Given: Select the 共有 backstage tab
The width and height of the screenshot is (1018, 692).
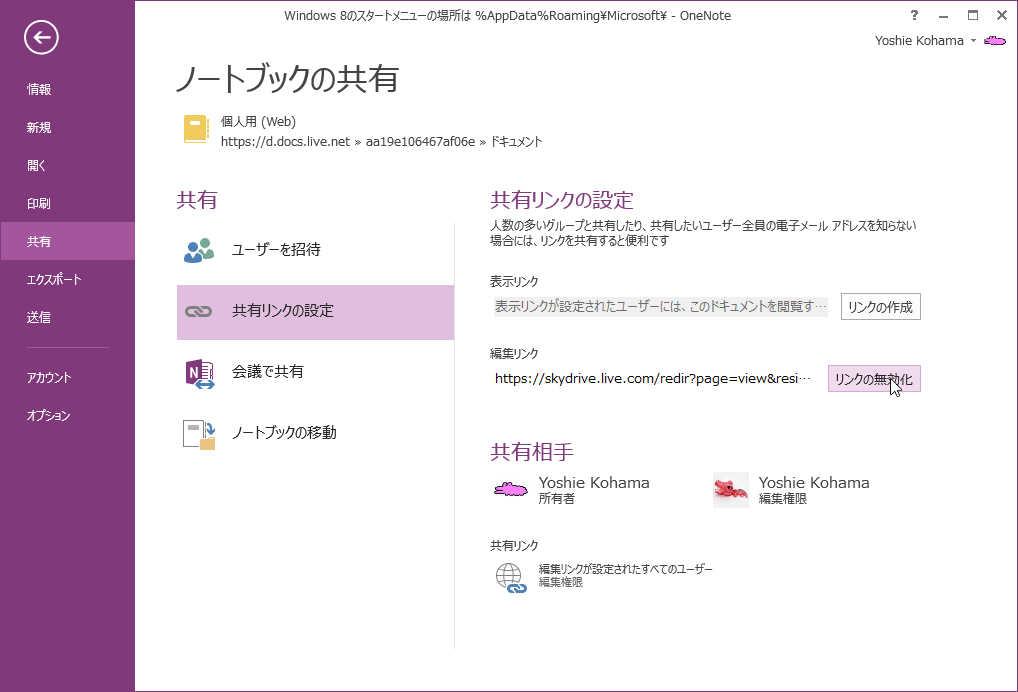Looking at the screenshot, I should pos(68,241).
